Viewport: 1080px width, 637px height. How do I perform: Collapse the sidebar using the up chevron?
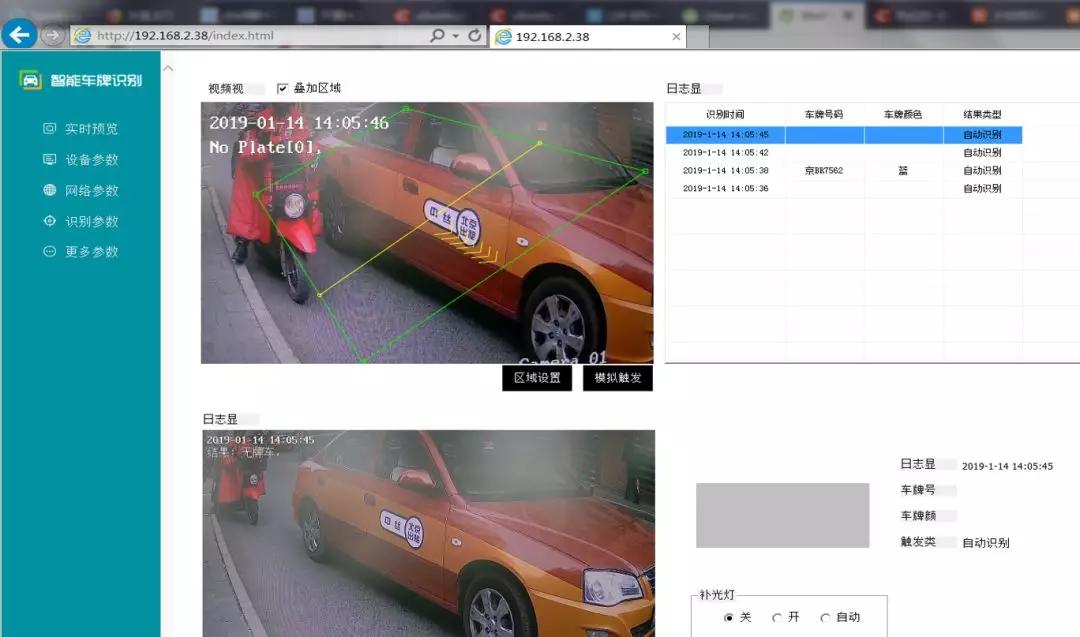tap(168, 68)
